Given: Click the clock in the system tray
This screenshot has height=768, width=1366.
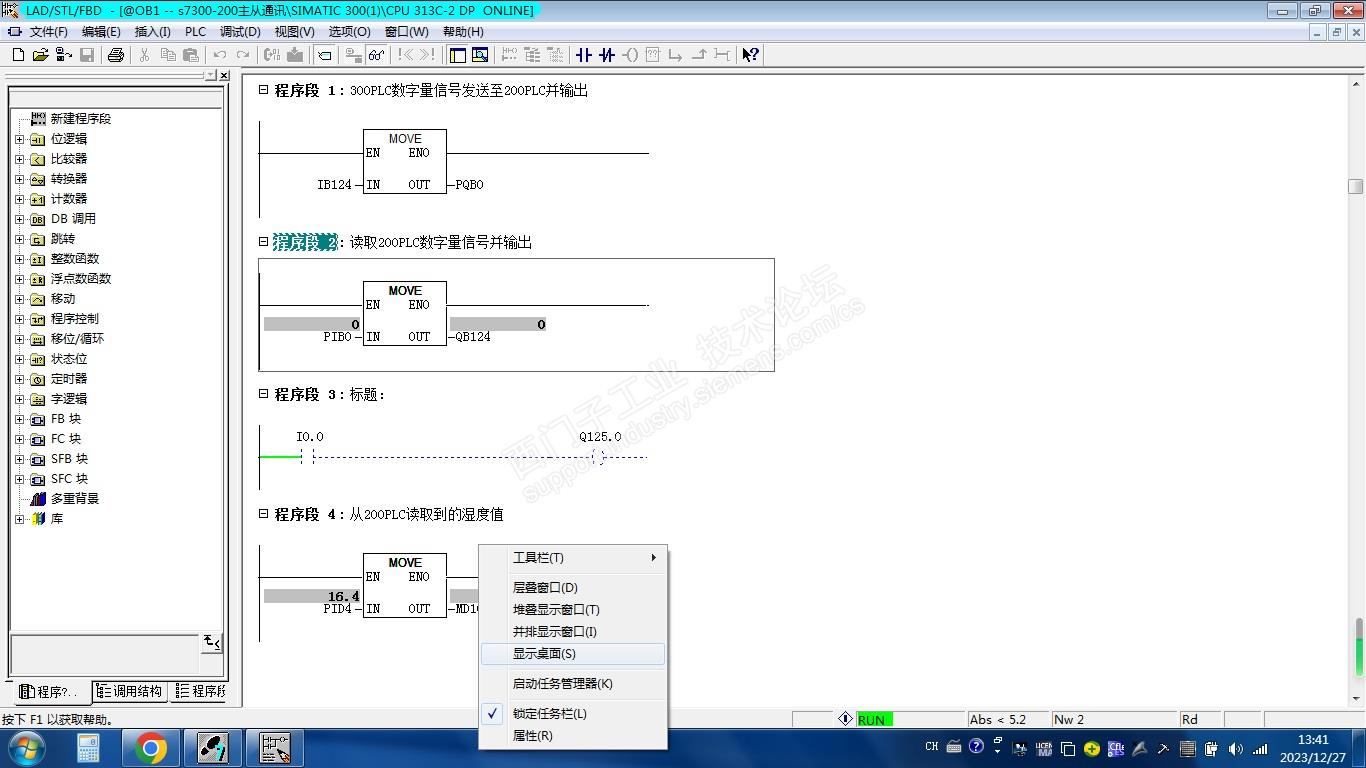Looking at the screenshot, I should point(1314,748).
